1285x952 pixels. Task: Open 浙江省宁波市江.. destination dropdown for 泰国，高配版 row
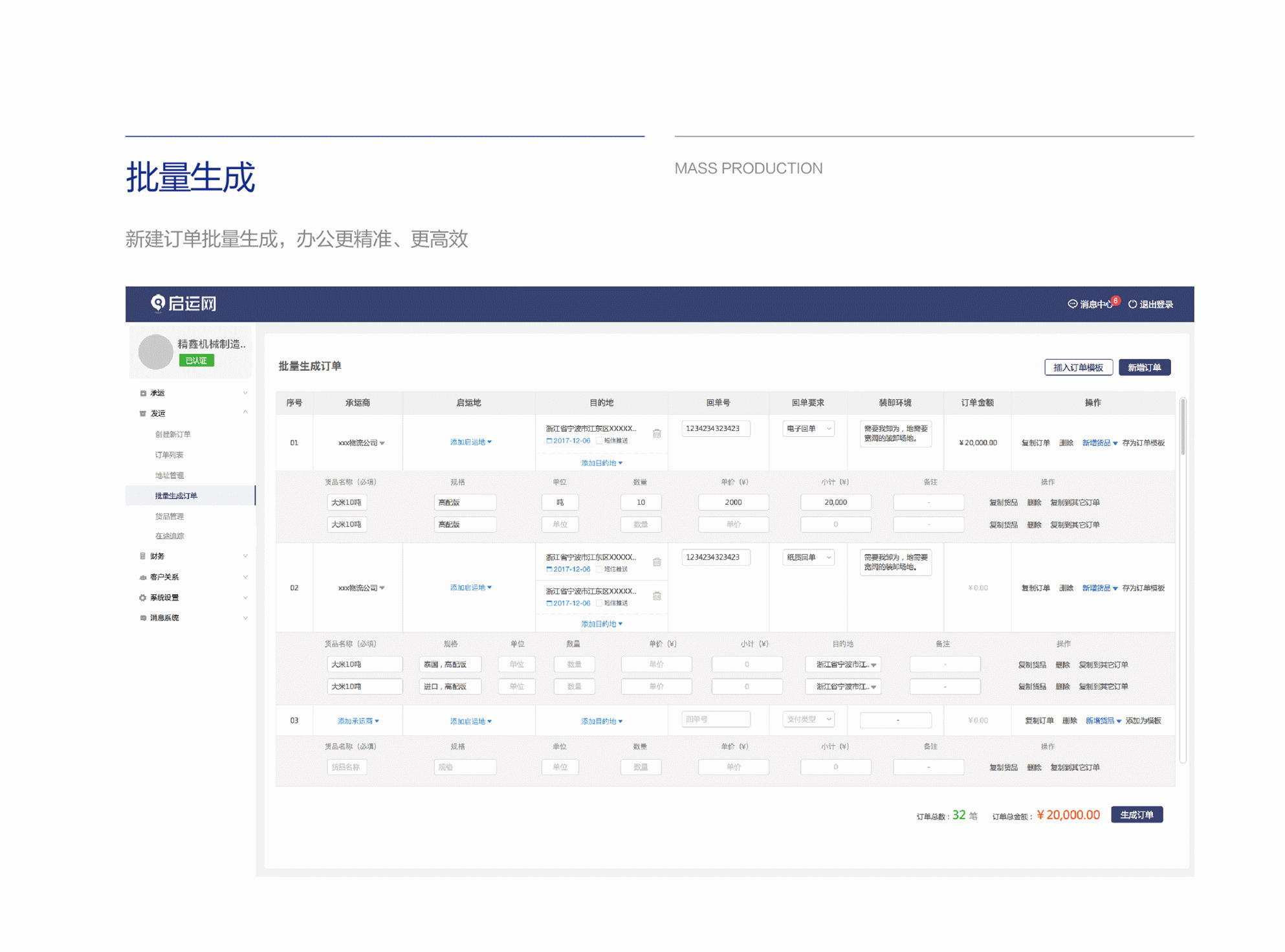[843, 665]
